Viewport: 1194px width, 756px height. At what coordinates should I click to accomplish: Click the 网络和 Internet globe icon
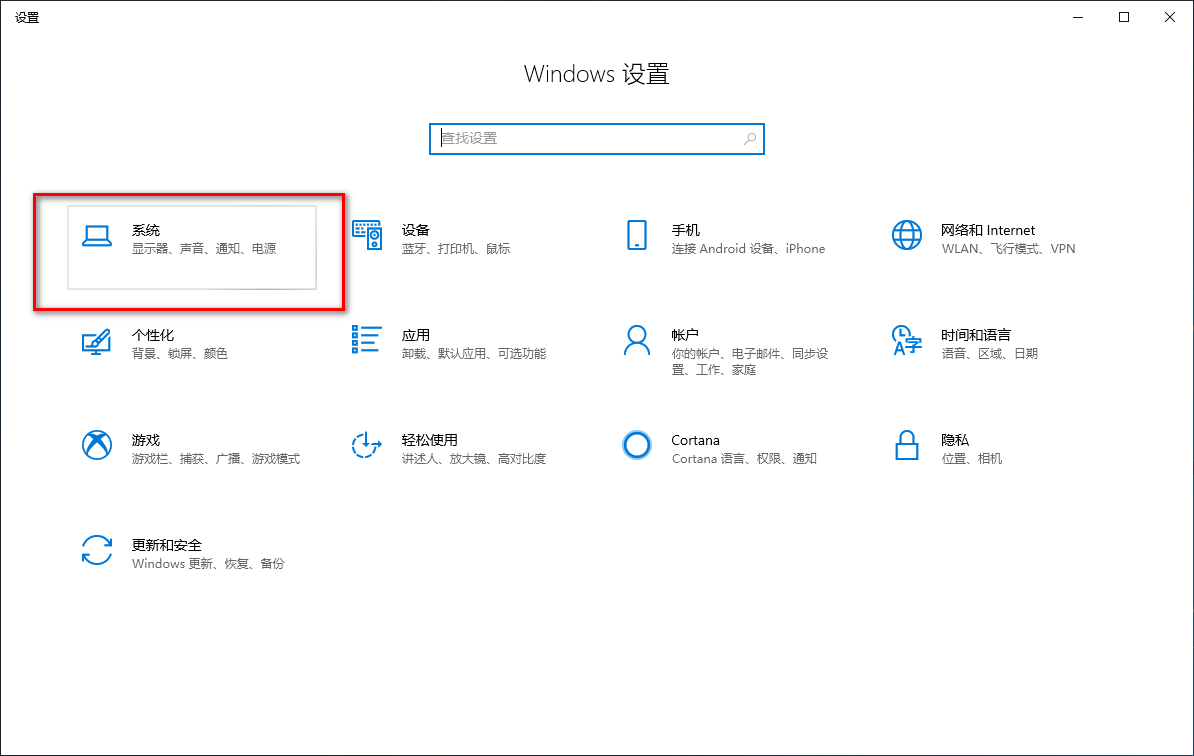coord(907,235)
